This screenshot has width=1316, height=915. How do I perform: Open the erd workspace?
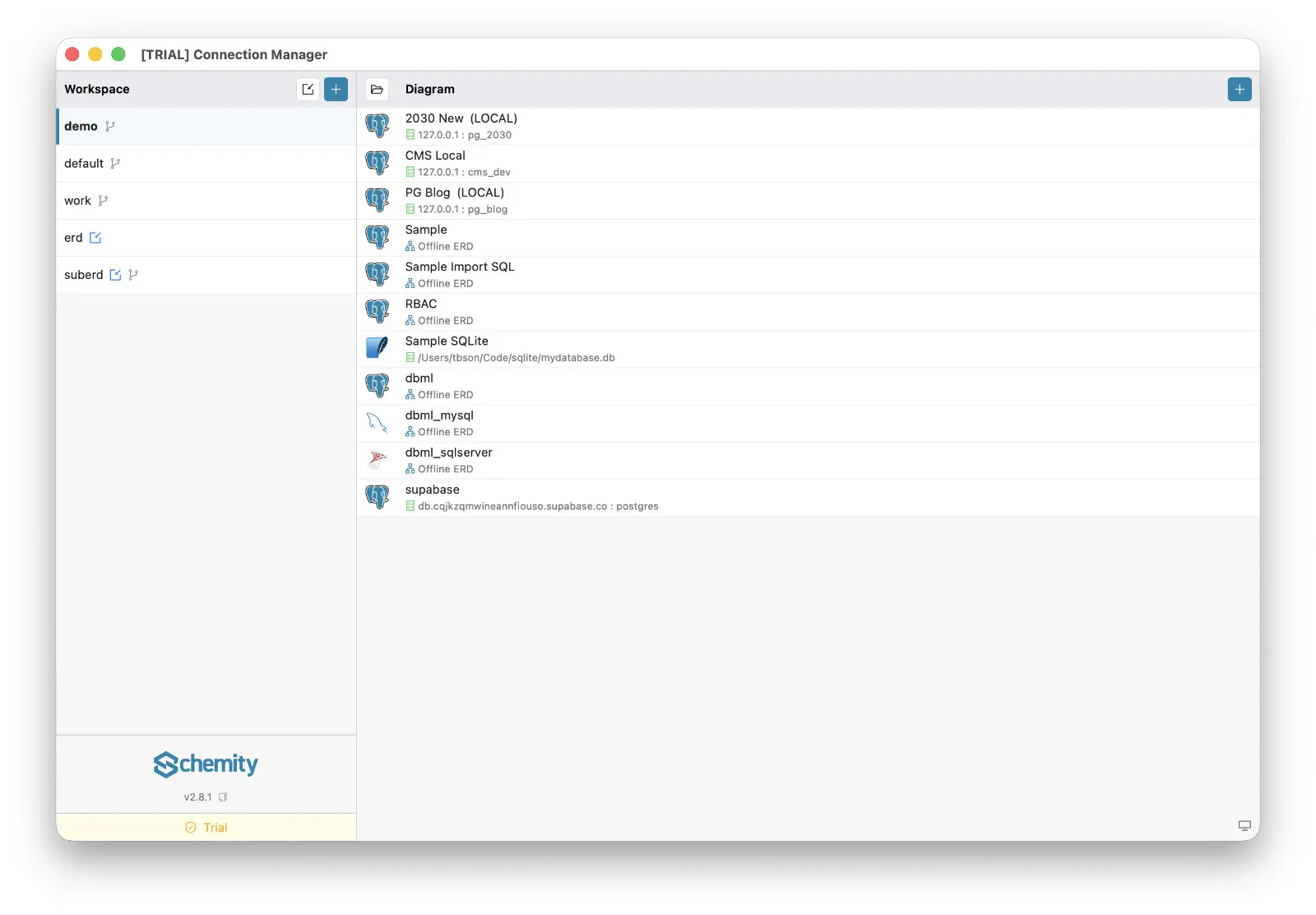pyautogui.click(x=206, y=238)
